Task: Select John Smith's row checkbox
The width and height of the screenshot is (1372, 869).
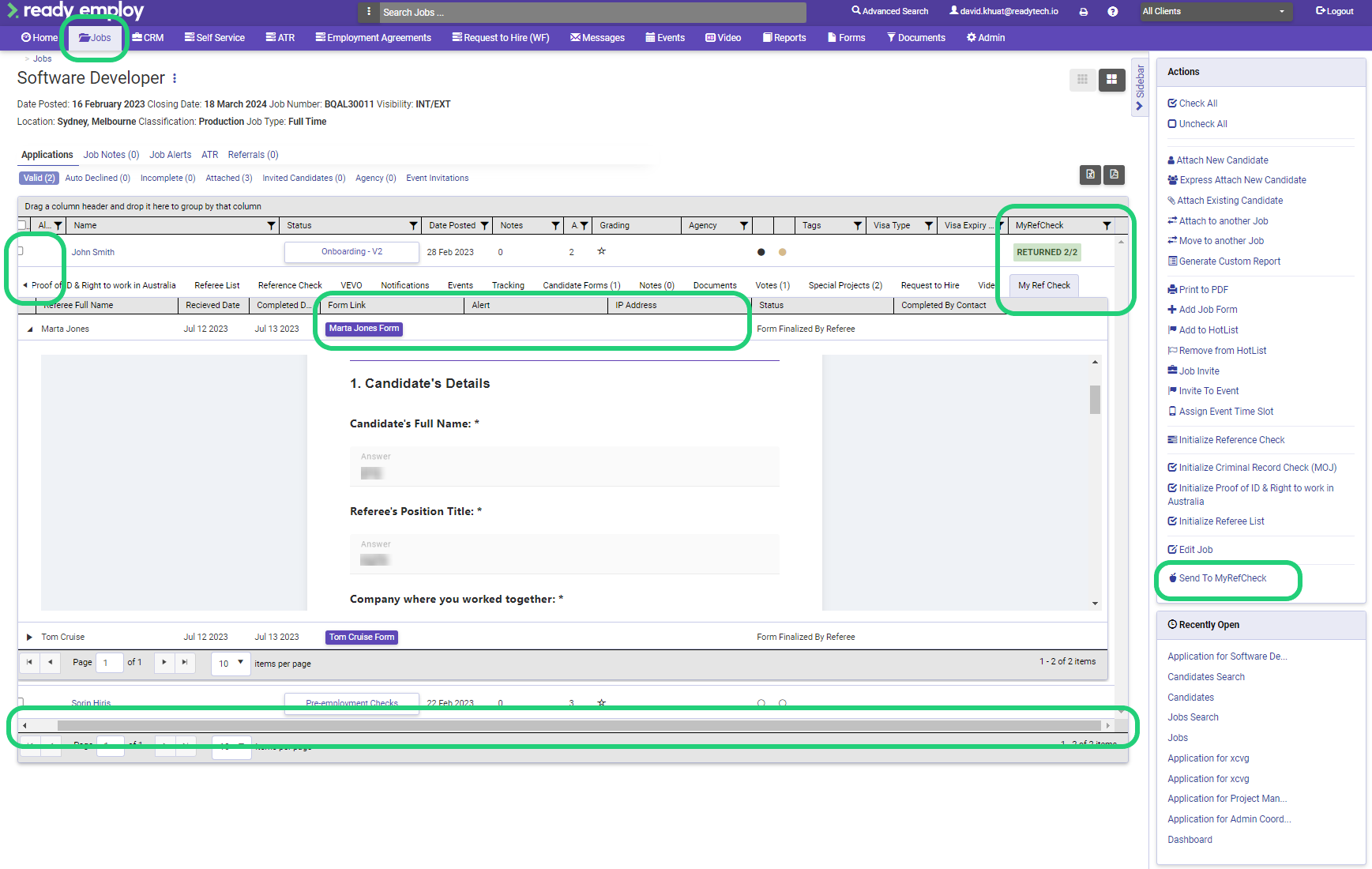Action: 21,250
